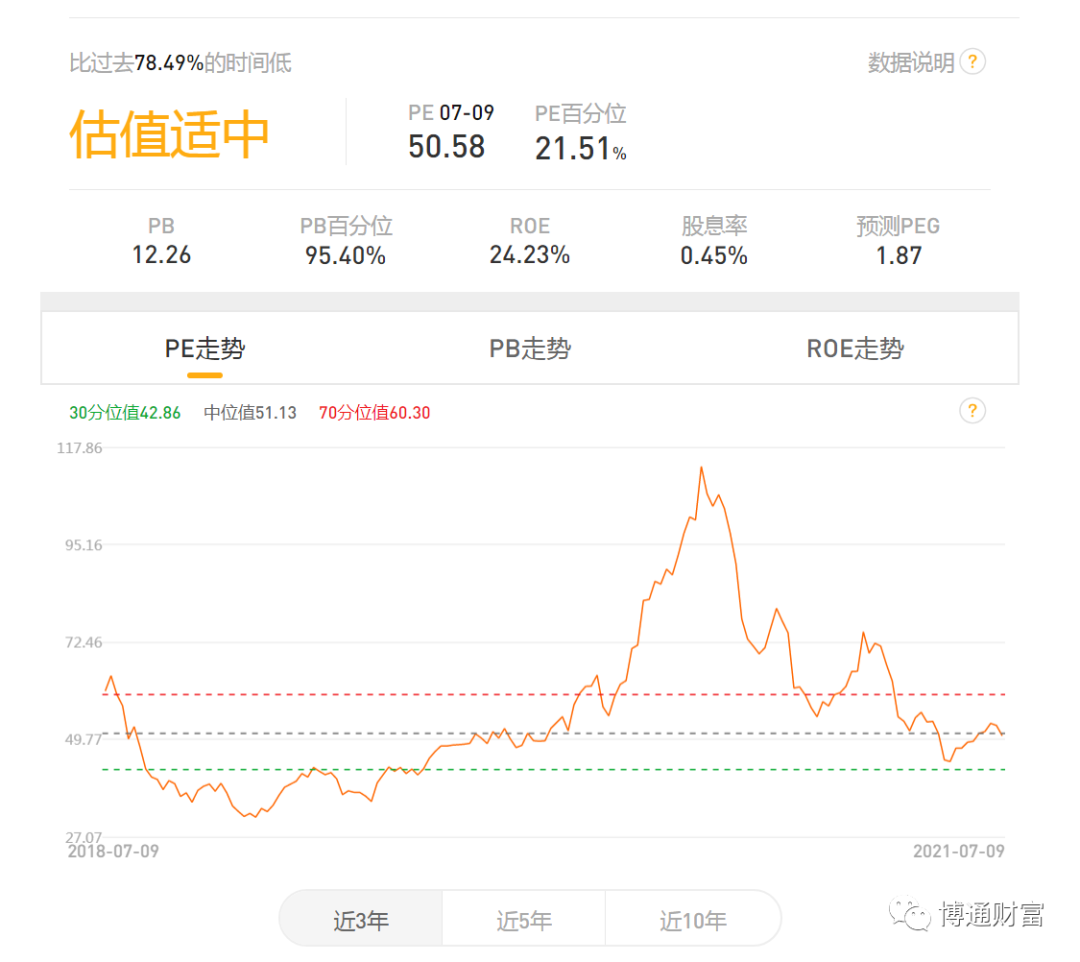Click the 2018-07-09 start date label

click(x=113, y=851)
